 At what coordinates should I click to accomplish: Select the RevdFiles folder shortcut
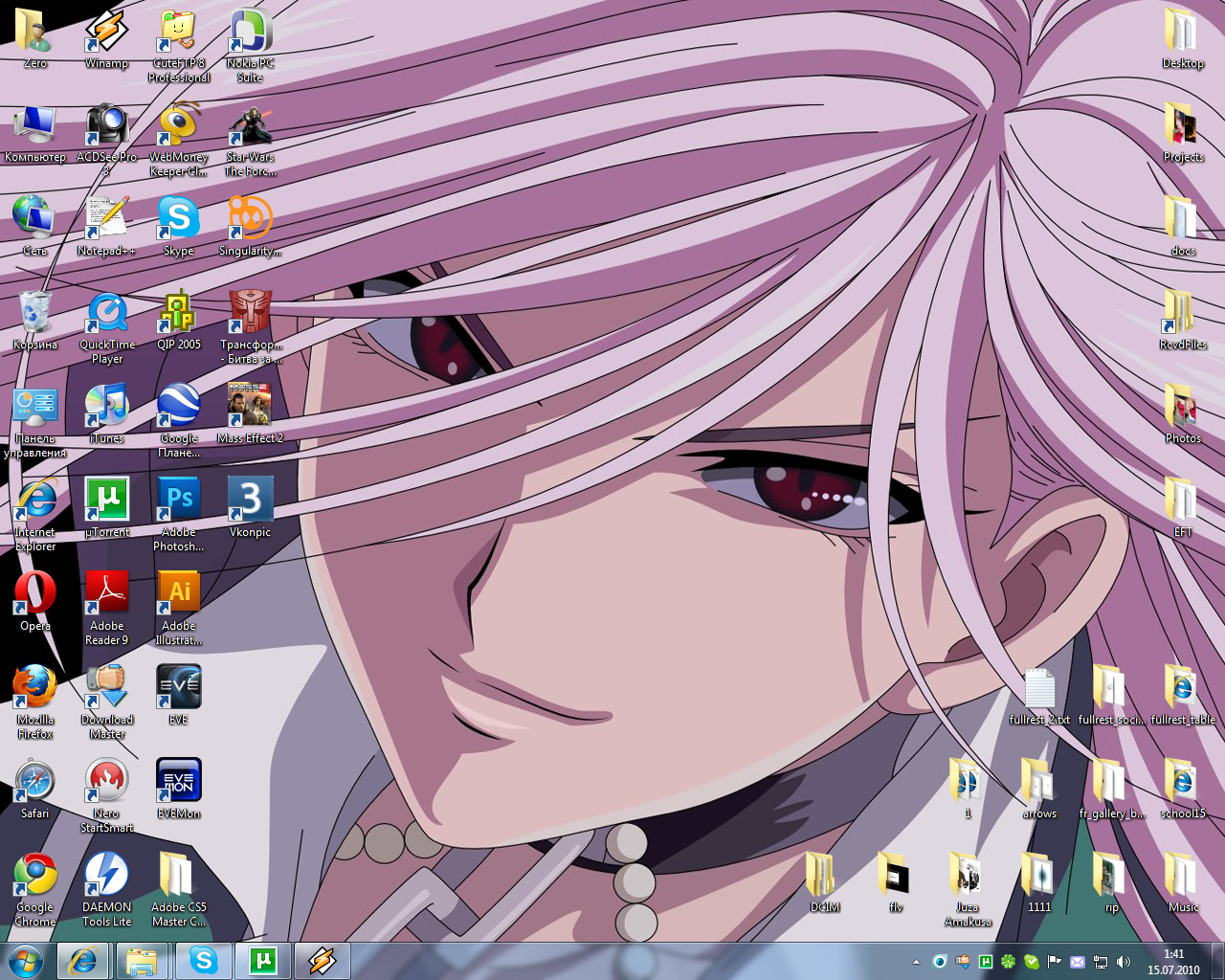tap(1183, 320)
